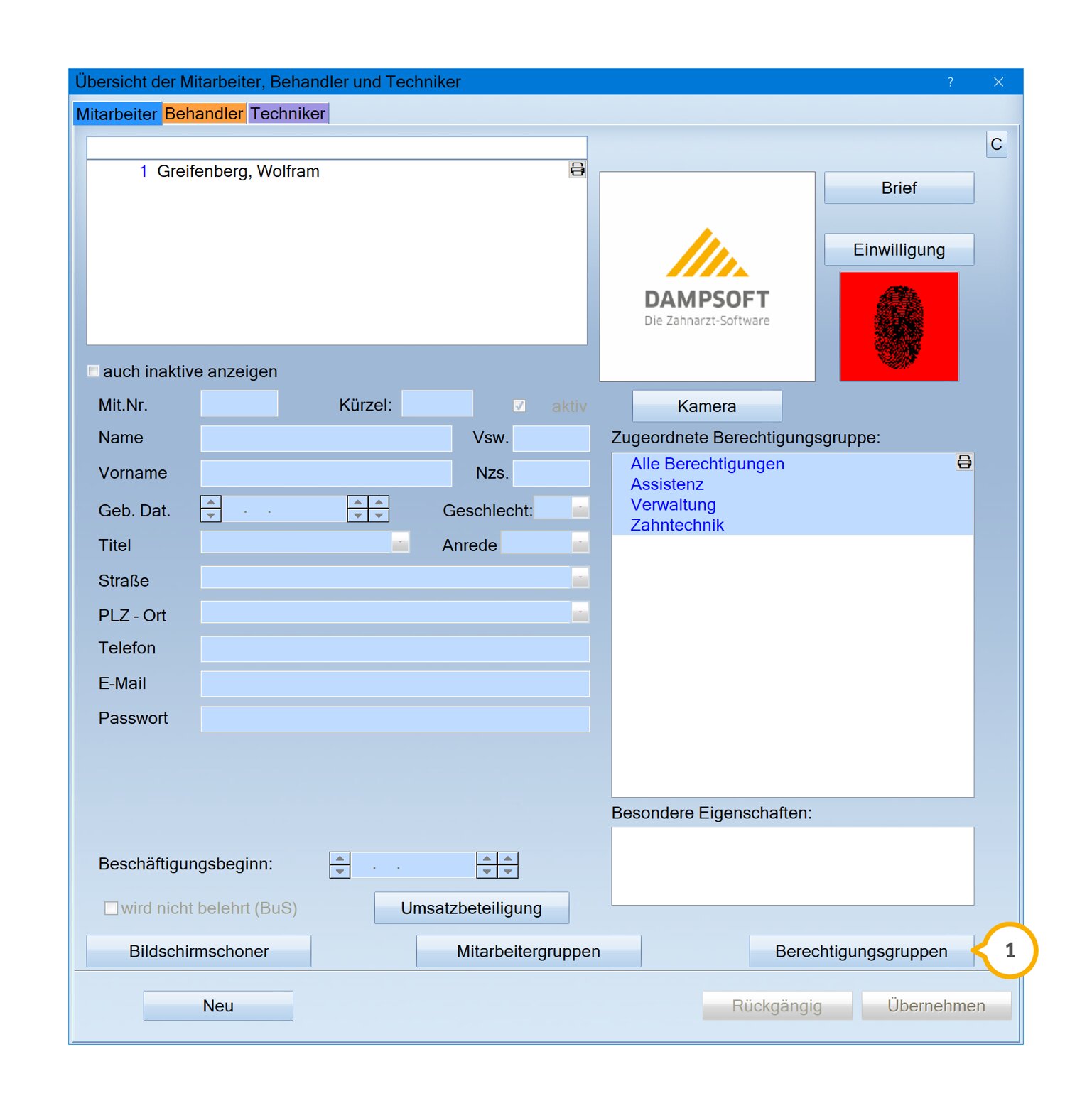
Task: Click the Besondere Eigenschaften text box
Action: (793, 866)
